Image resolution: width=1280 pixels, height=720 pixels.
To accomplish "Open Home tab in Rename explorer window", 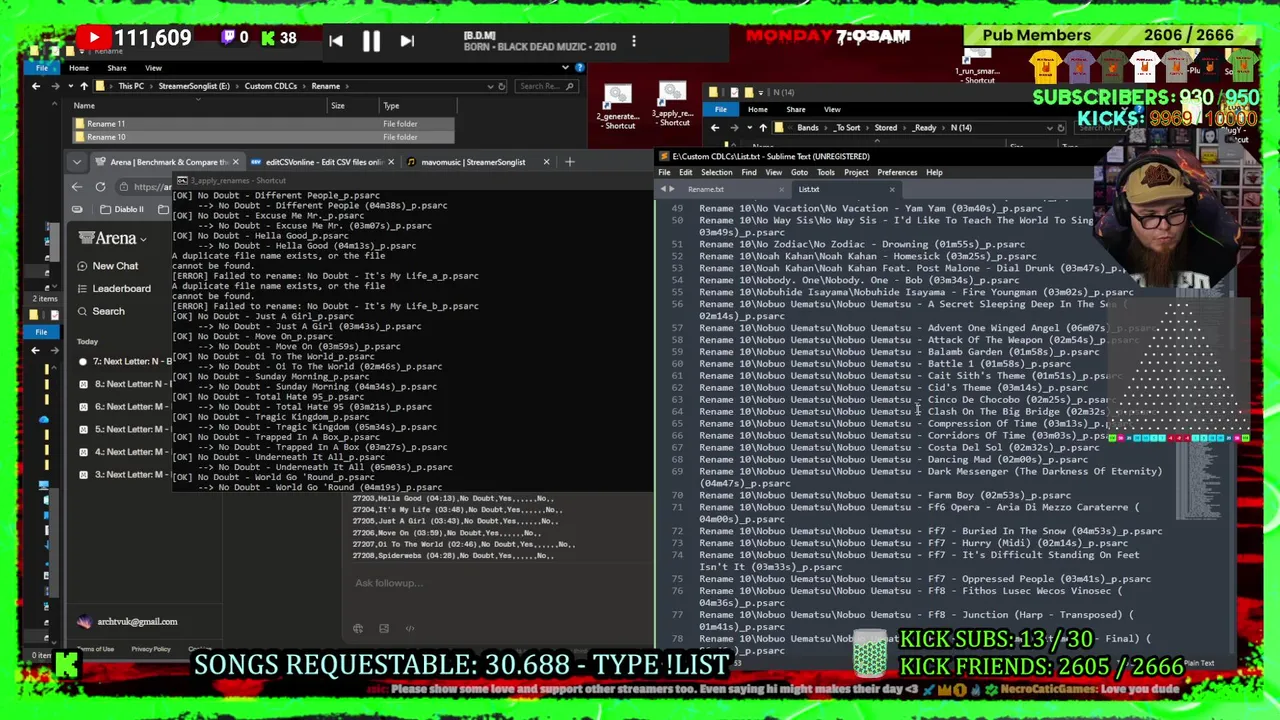I will pos(79,68).
